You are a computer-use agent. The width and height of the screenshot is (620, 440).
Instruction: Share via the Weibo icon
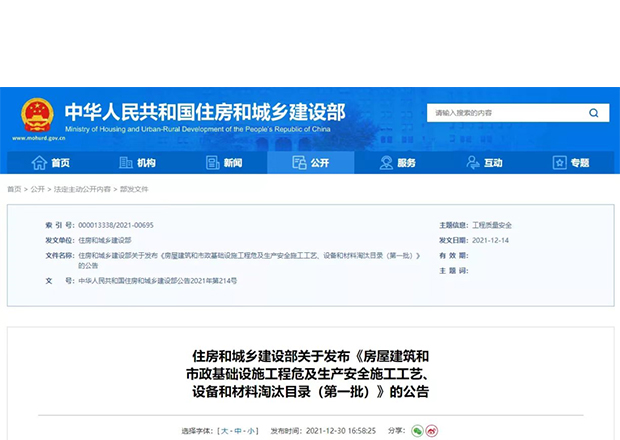[431, 431]
